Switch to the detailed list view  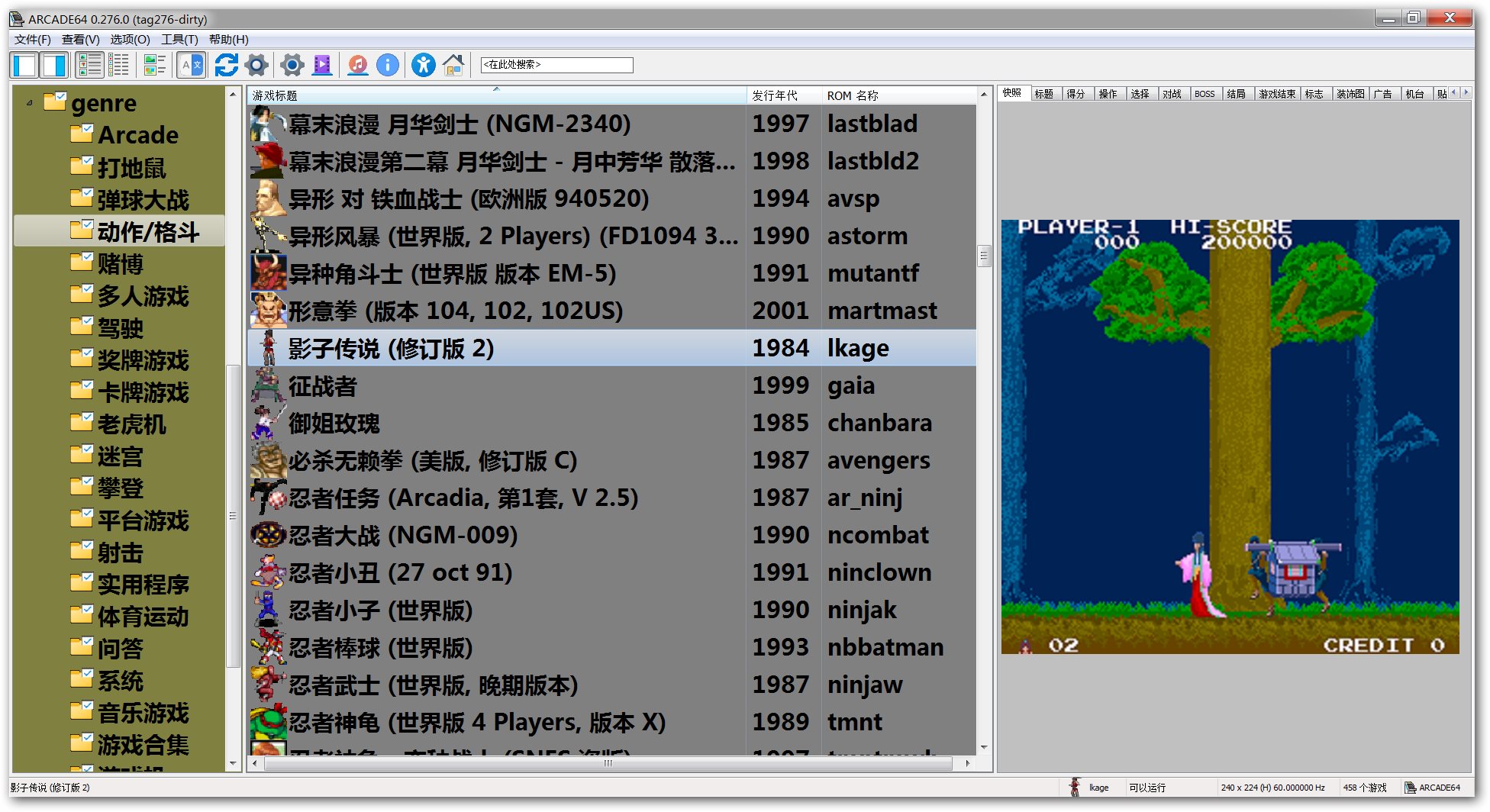pos(90,66)
